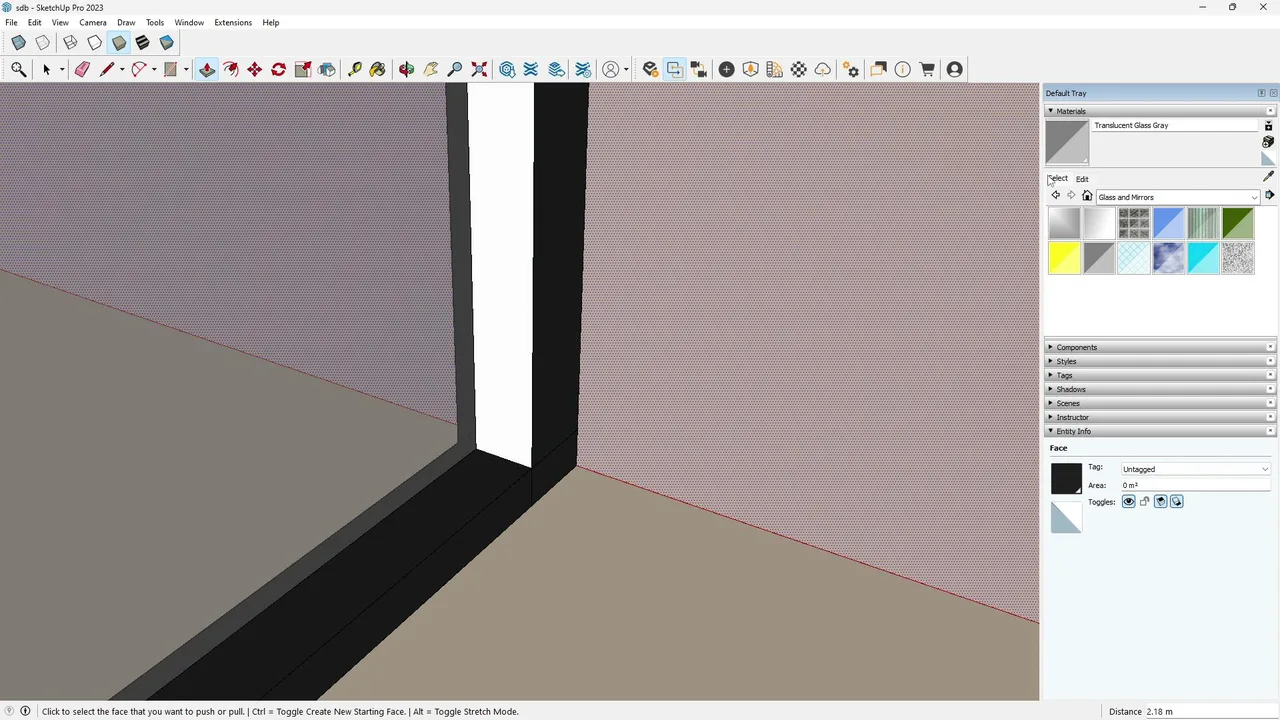The width and height of the screenshot is (1280, 720).
Task: Select the Tape Measure tool
Action: pos(354,69)
